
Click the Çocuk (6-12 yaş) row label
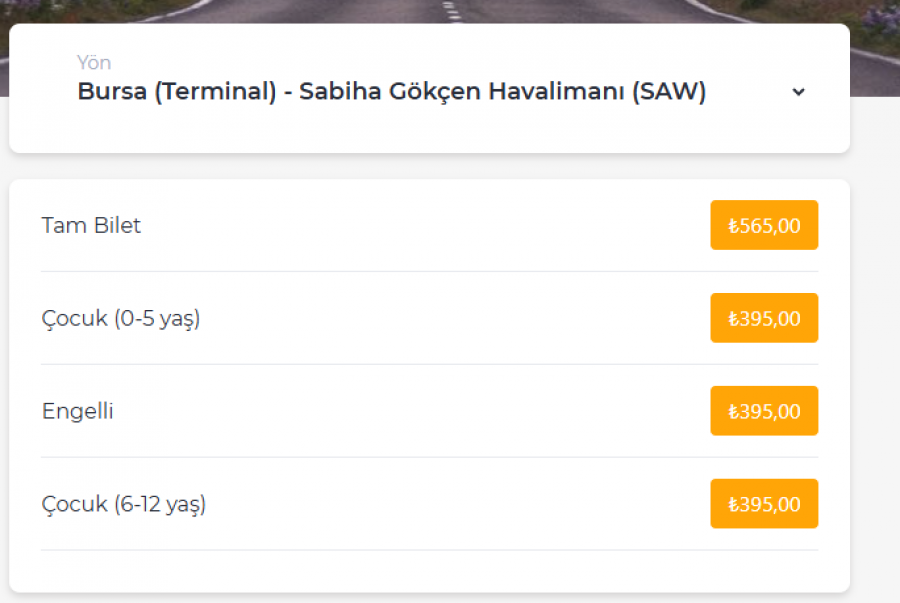coord(124,504)
